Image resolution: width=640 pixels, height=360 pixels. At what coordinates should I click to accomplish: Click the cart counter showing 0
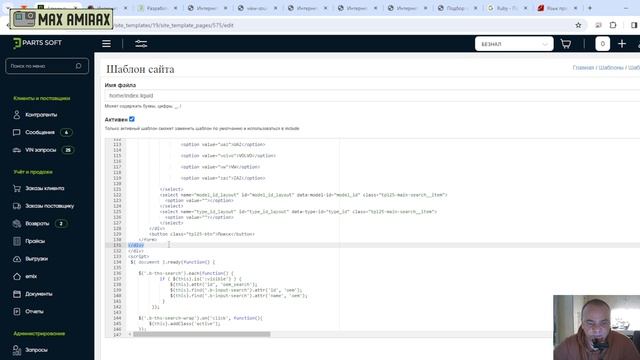pyautogui.click(x=602, y=44)
